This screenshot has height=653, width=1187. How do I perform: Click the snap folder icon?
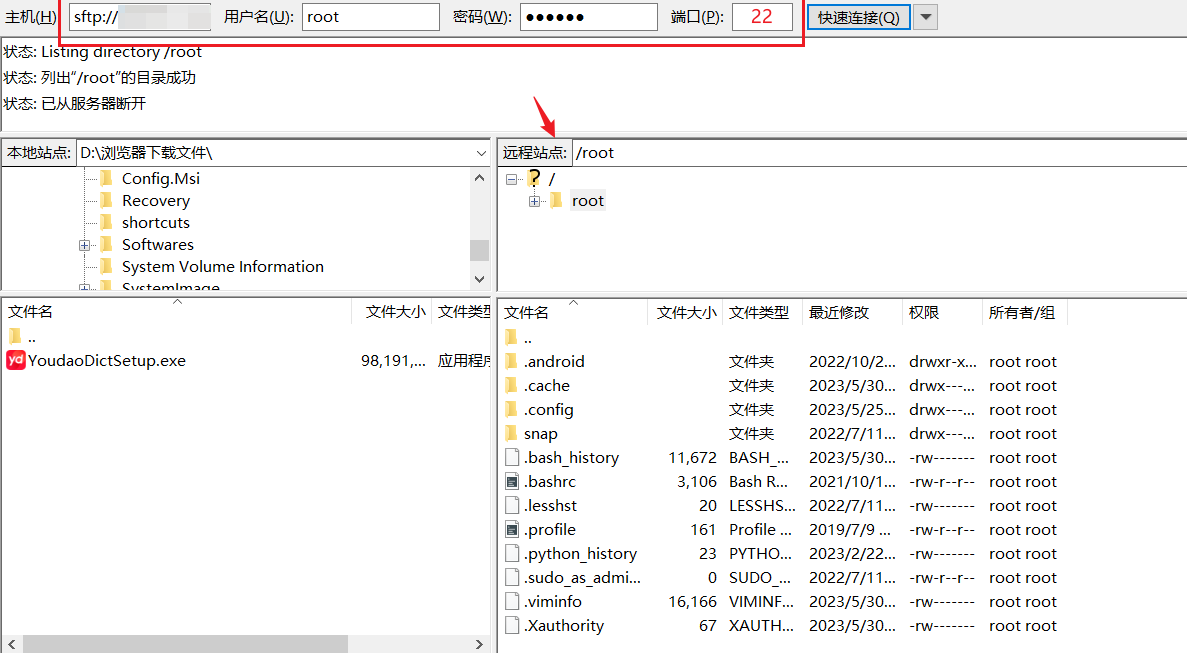pos(512,434)
